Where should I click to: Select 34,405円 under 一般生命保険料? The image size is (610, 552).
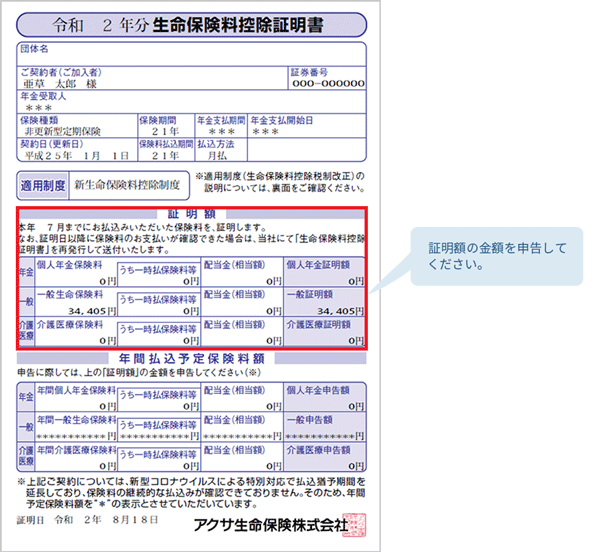click(92, 311)
